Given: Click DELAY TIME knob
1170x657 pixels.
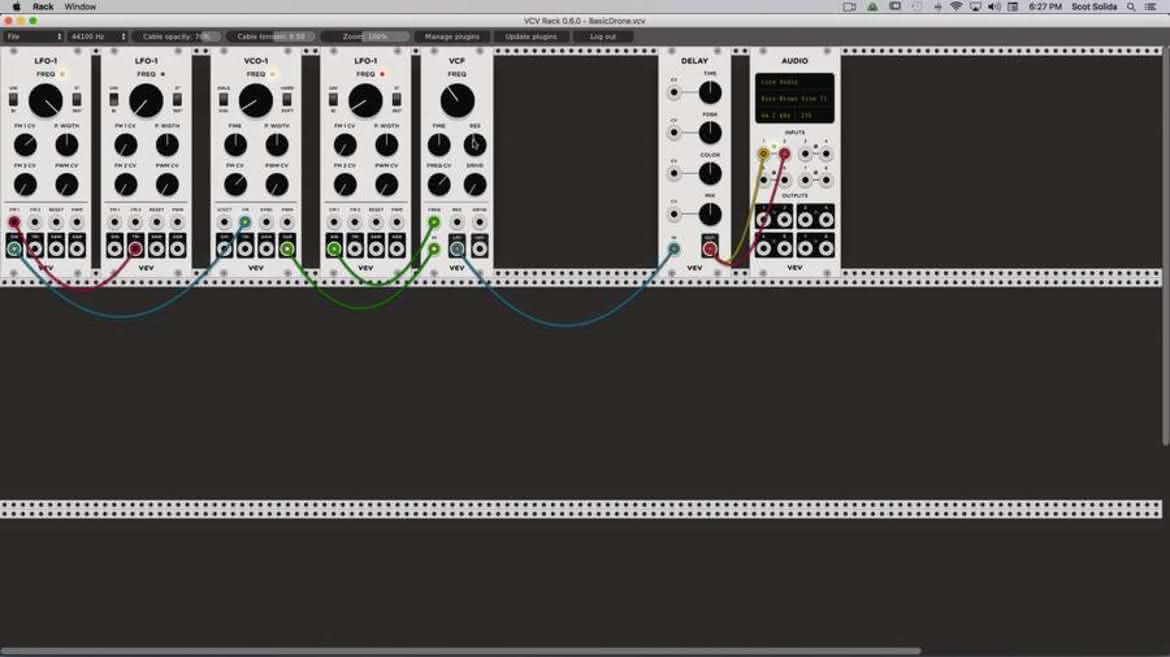Looking at the screenshot, I should pyautogui.click(x=710, y=93).
